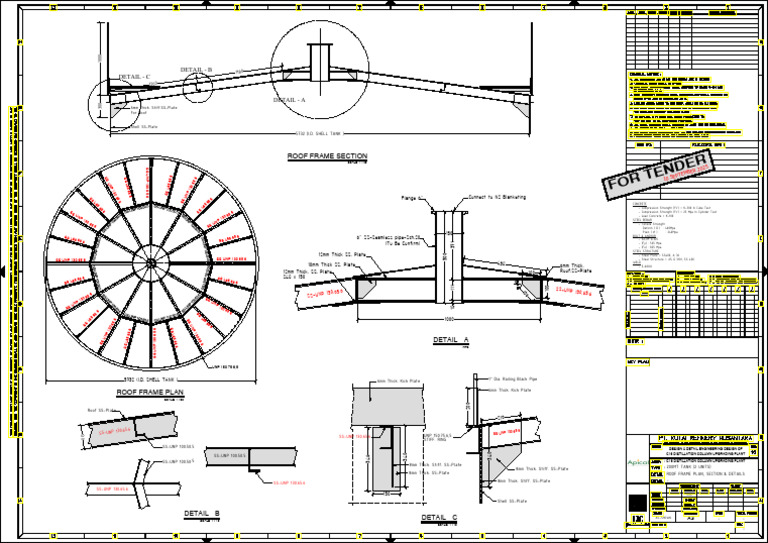Select the underlined "DETAIL B" title
This screenshot has height=543, width=768.
(x=202, y=514)
